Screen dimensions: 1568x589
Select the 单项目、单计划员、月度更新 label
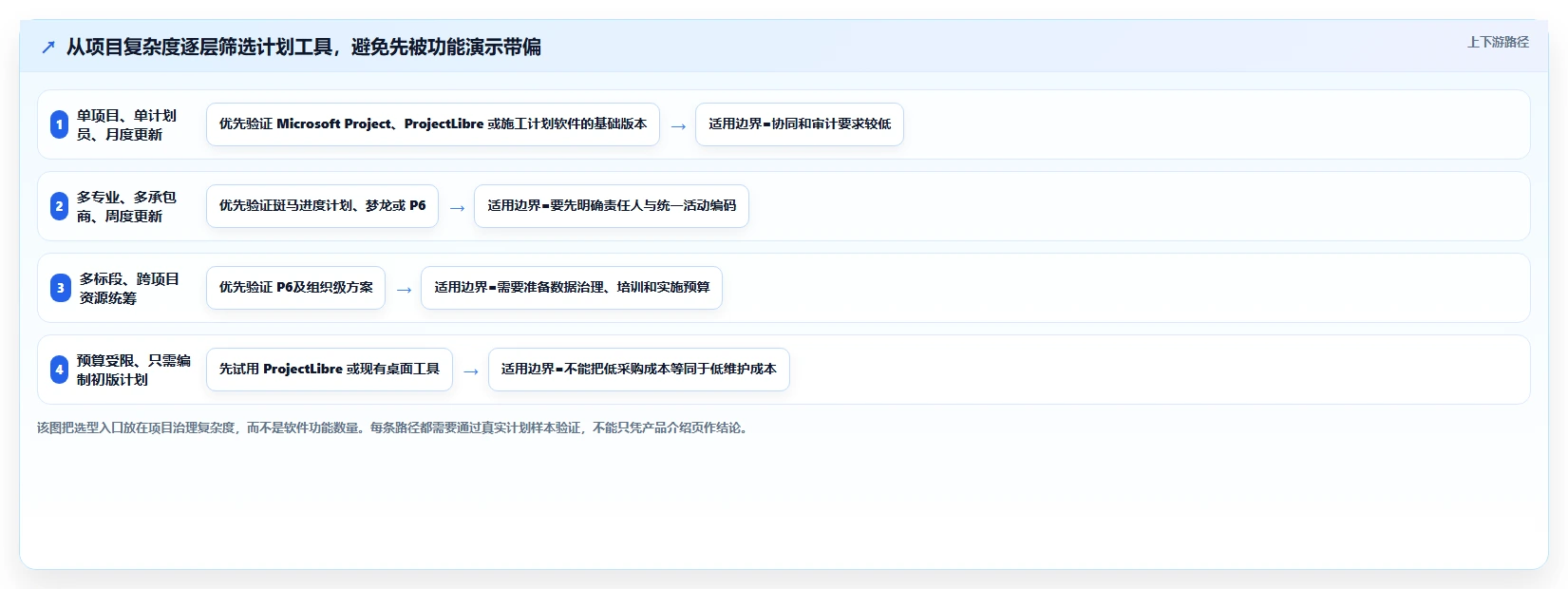coord(126,124)
